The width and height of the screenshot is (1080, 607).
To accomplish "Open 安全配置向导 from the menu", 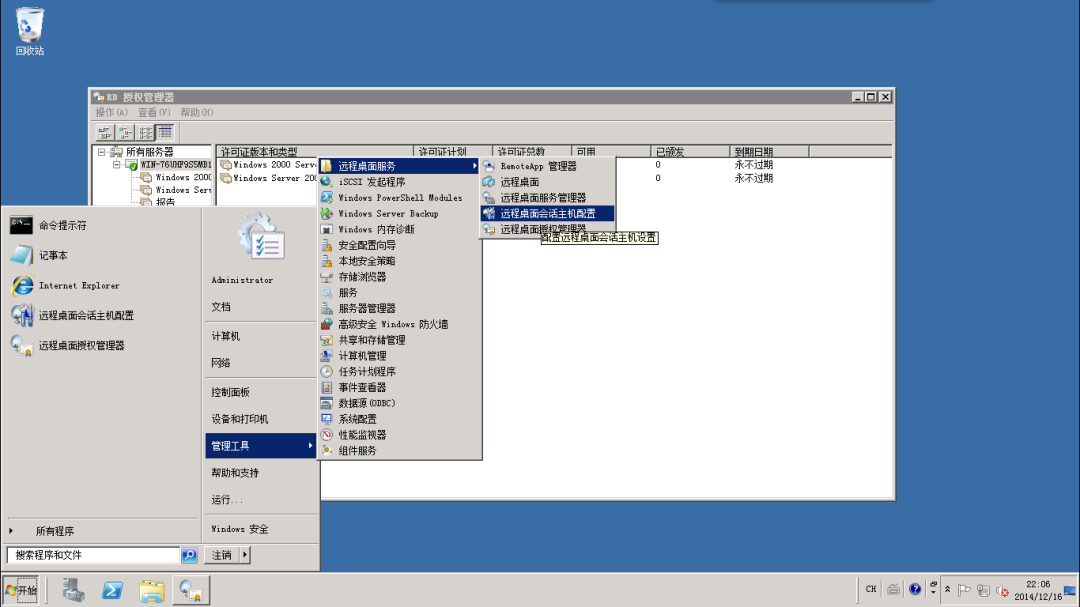I will (399, 245).
